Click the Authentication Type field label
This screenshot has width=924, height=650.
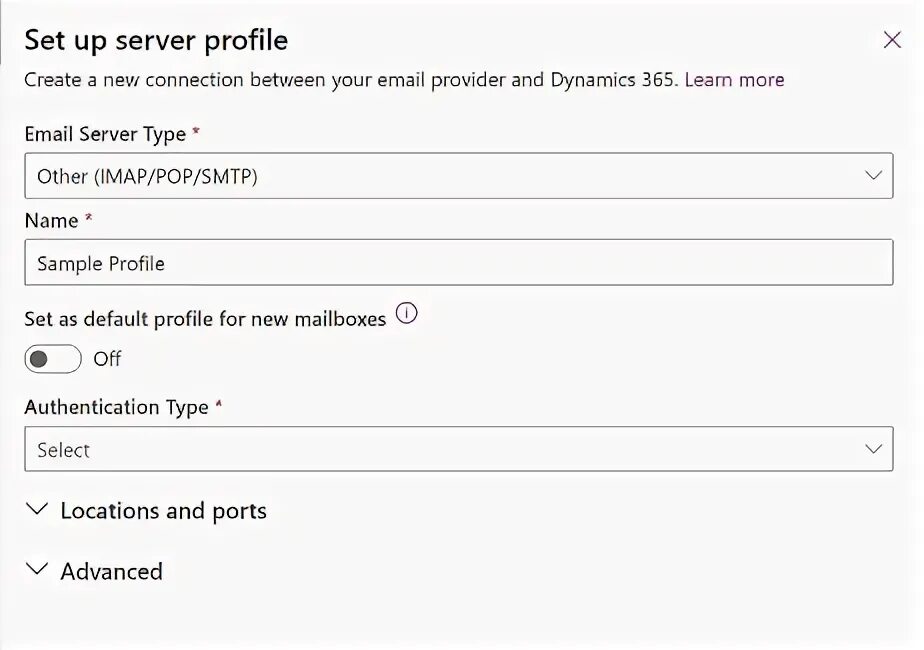point(116,407)
